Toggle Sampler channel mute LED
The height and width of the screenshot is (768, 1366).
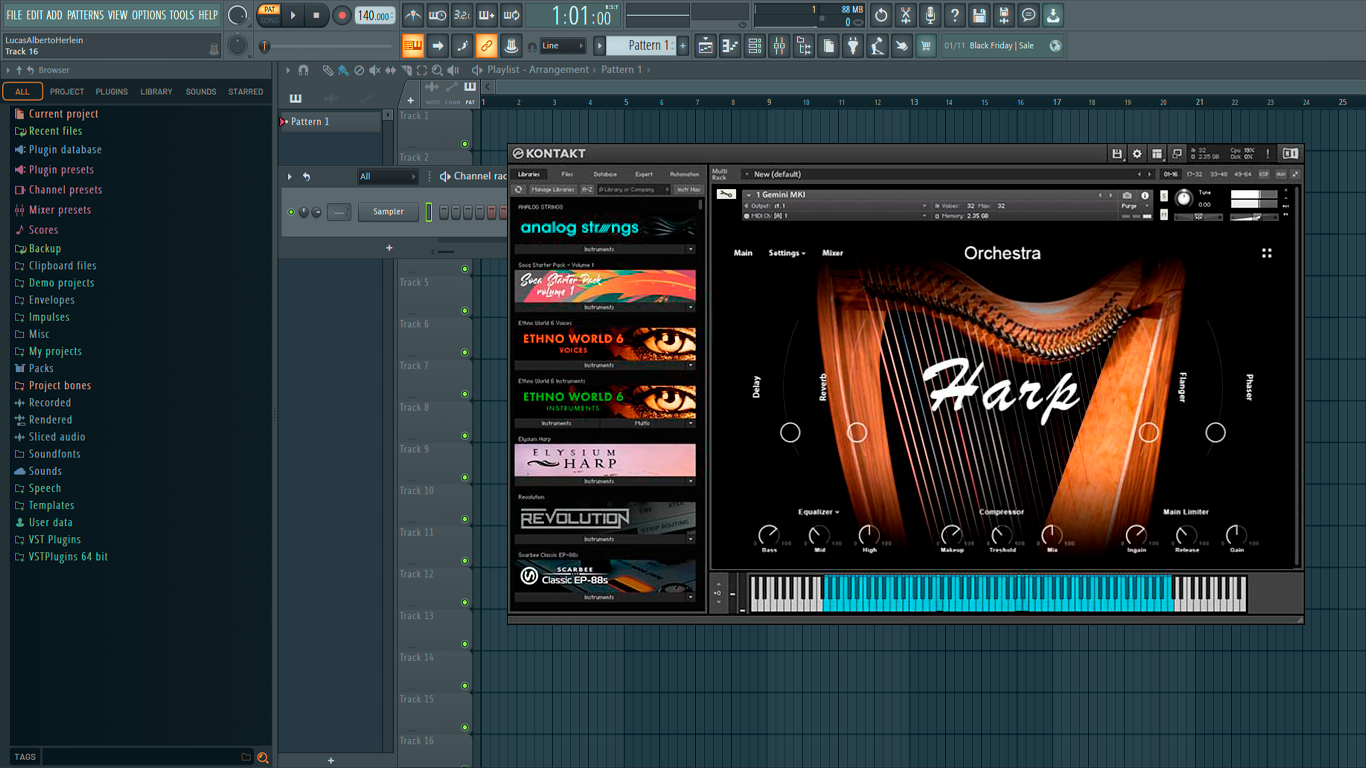[291, 212]
